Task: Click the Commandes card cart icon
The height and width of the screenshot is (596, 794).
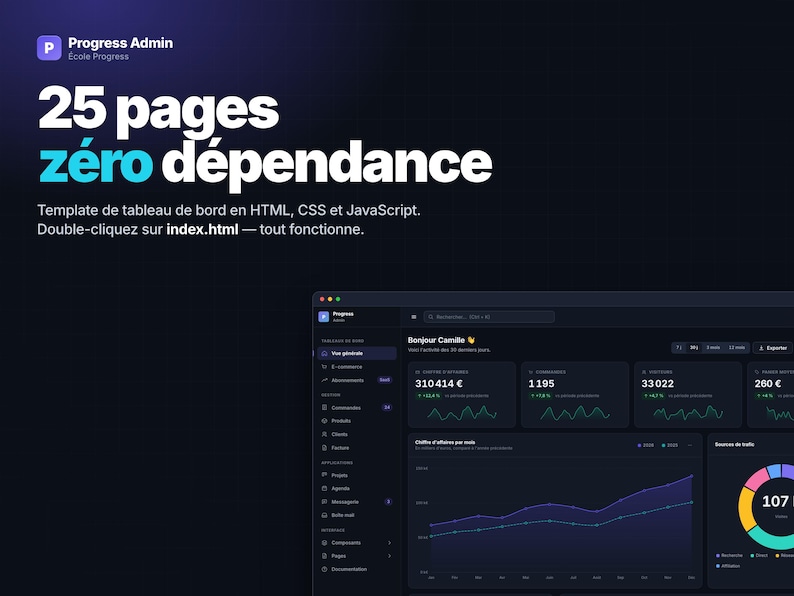Action: point(531,372)
